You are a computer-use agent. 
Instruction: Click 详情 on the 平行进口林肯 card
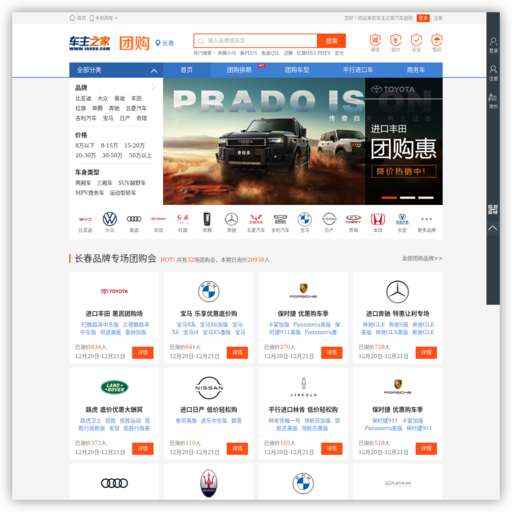332,449
